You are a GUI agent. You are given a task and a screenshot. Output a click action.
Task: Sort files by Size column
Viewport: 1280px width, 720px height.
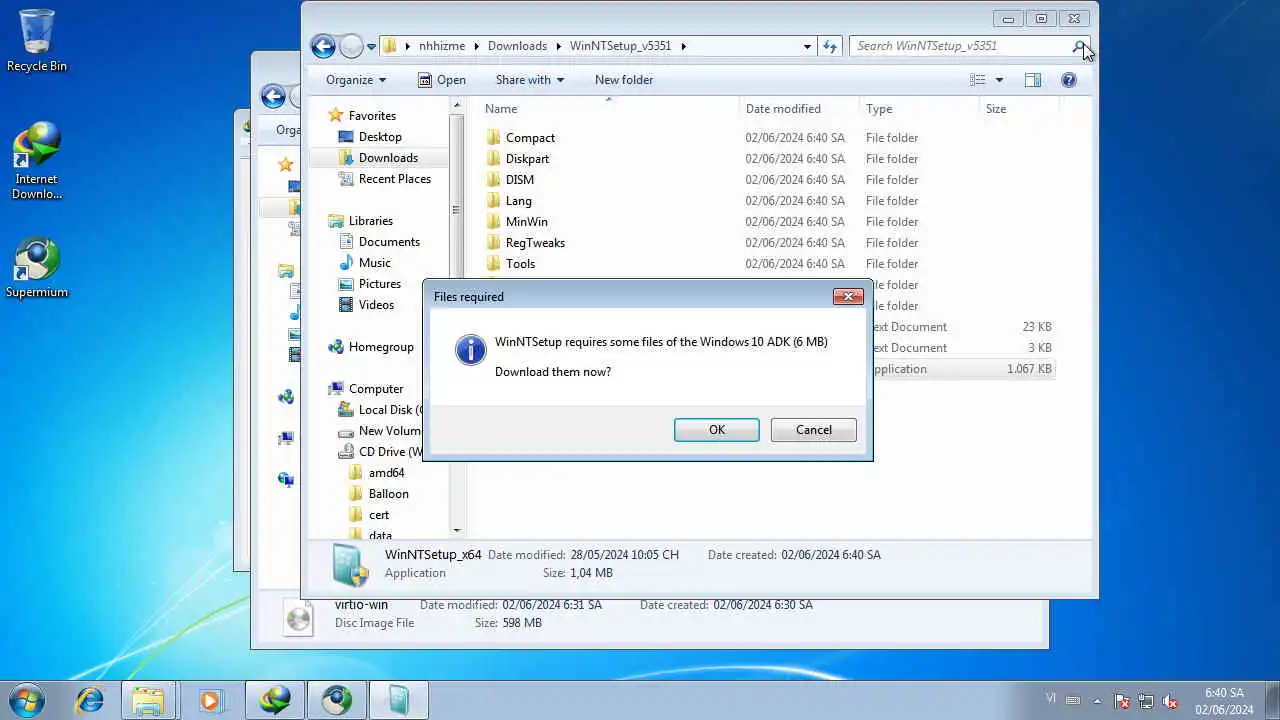tap(1018, 109)
